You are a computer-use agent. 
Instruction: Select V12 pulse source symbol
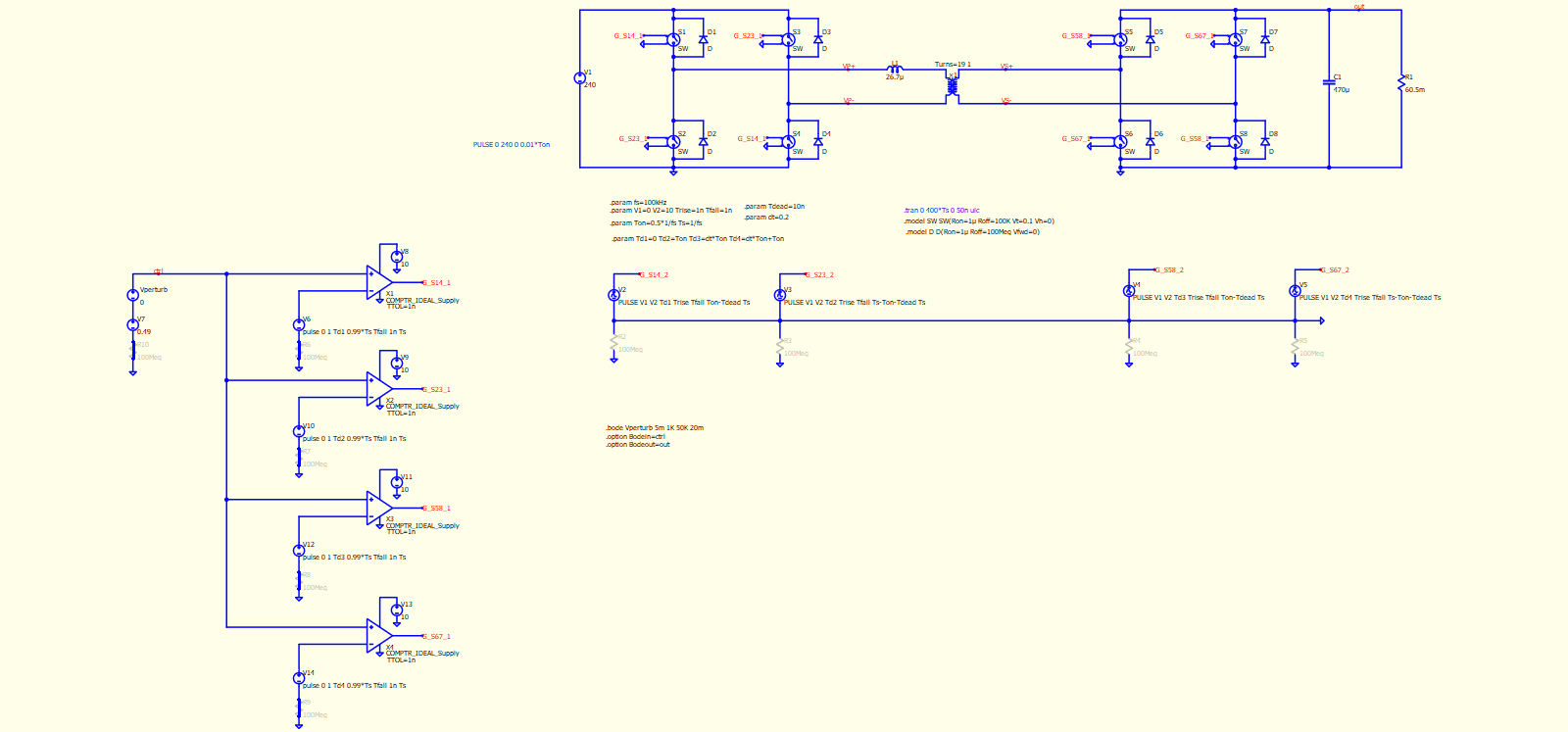coord(299,550)
